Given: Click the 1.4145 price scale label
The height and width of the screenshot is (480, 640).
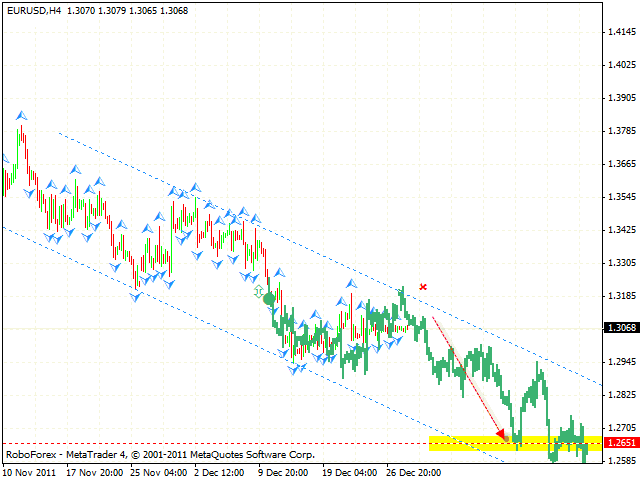Looking at the screenshot, I should click(622, 32).
